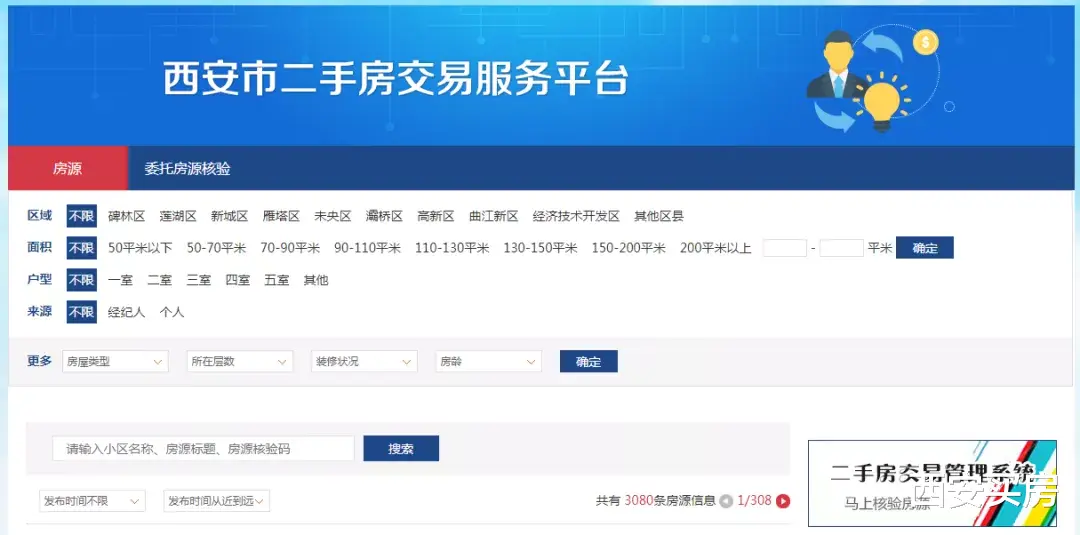Open the 二手房交易管理系统 banner
The image size is (1080, 535).
[932, 483]
